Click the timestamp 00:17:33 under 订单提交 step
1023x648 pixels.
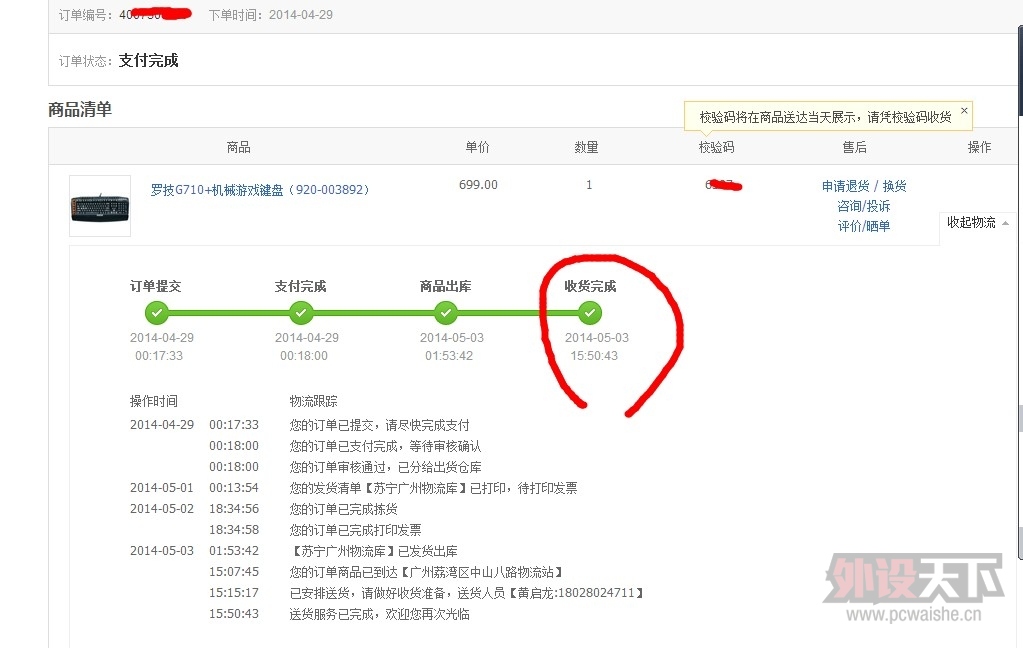tap(159, 356)
